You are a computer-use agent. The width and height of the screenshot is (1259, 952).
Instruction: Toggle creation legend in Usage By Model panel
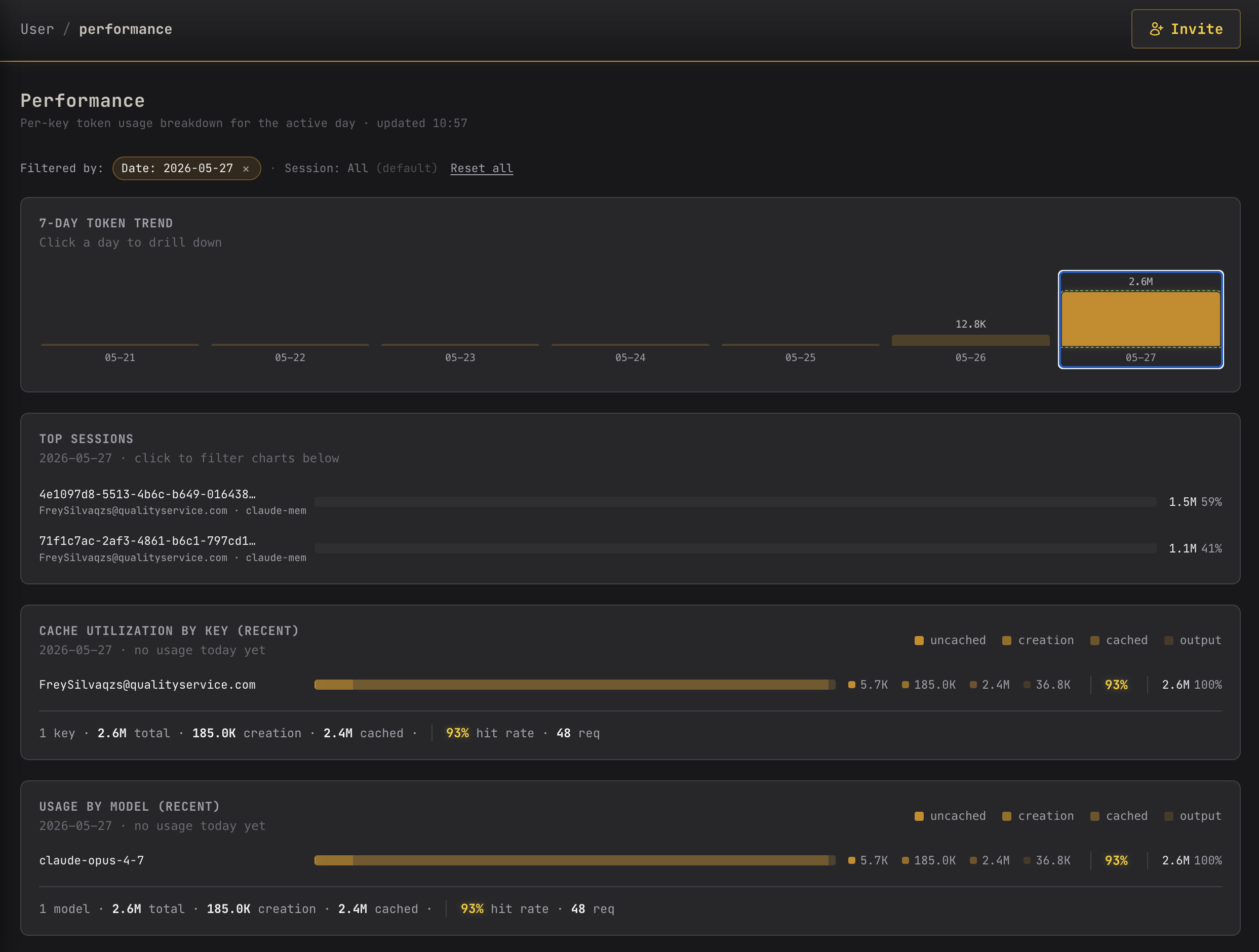(x=1038, y=816)
